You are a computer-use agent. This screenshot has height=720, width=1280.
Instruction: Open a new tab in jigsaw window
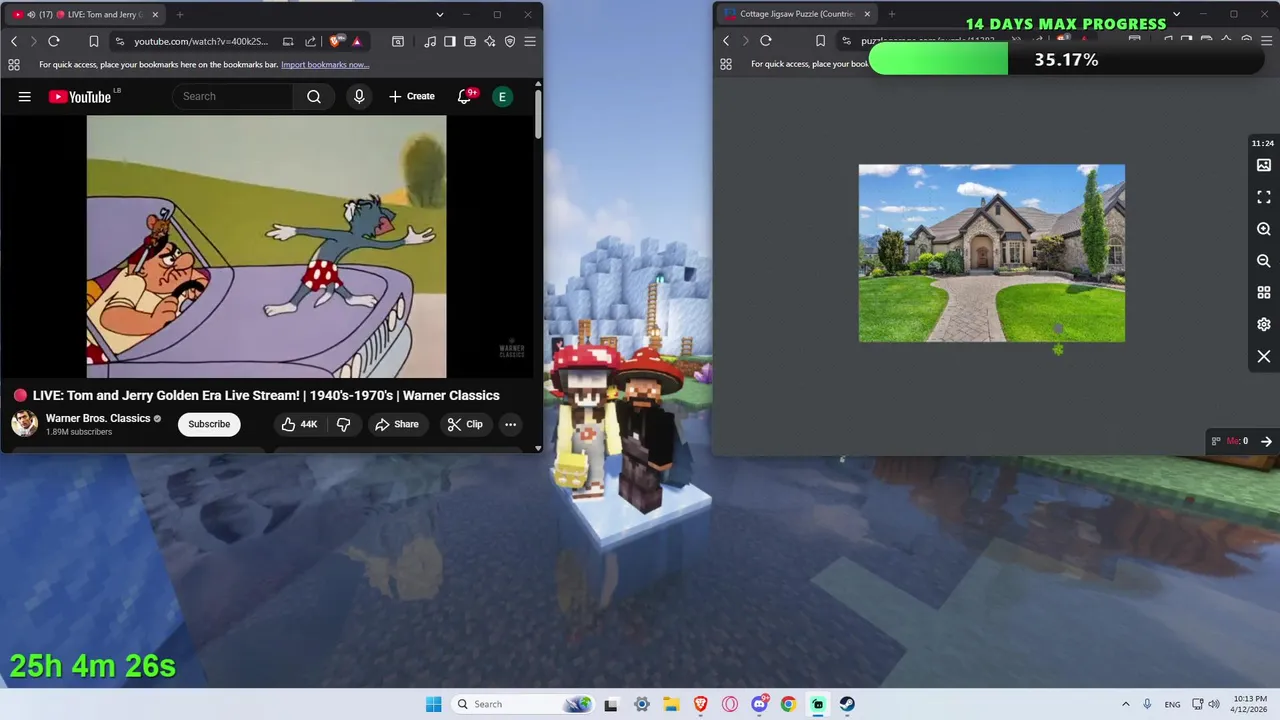tap(892, 14)
